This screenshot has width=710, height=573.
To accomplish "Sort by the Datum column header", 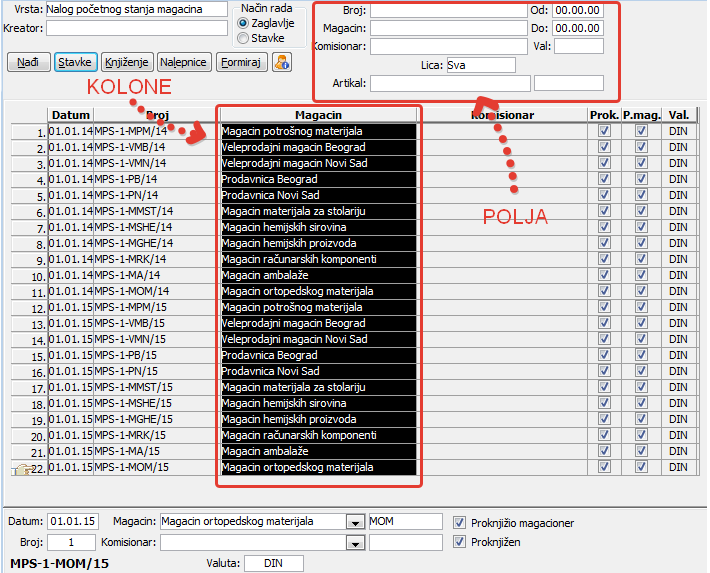I will coord(70,115).
